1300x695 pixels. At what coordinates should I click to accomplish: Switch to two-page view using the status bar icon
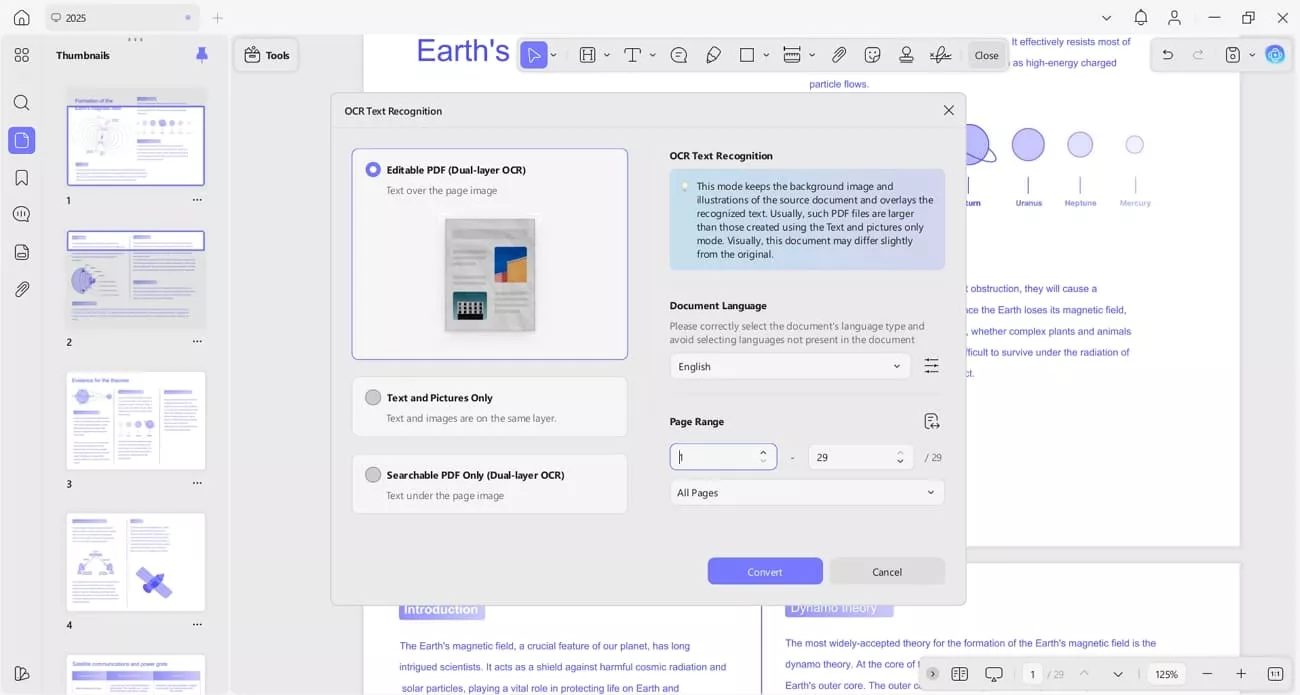pyautogui.click(x=958, y=673)
